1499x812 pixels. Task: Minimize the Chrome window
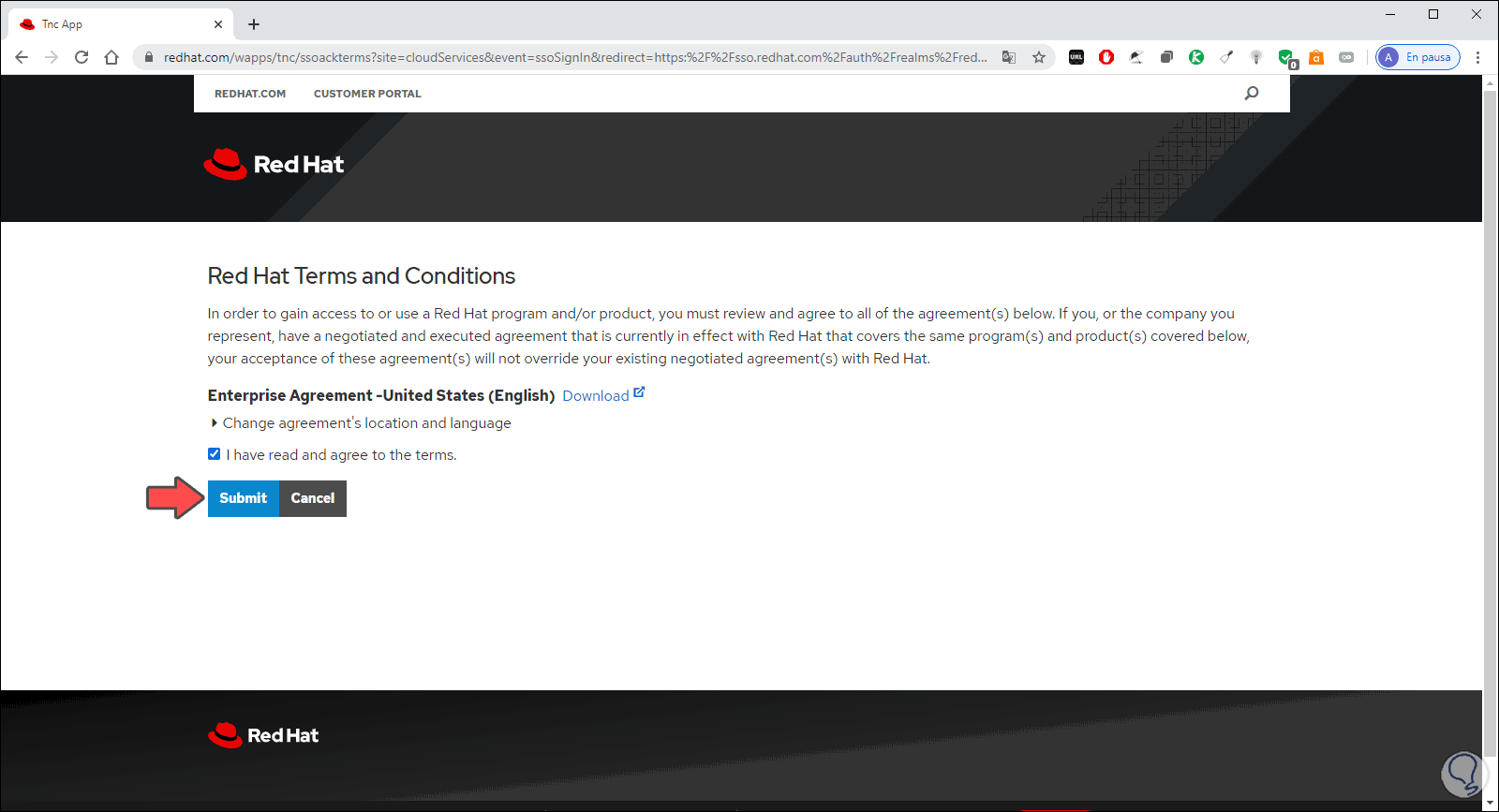pos(1390,14)
